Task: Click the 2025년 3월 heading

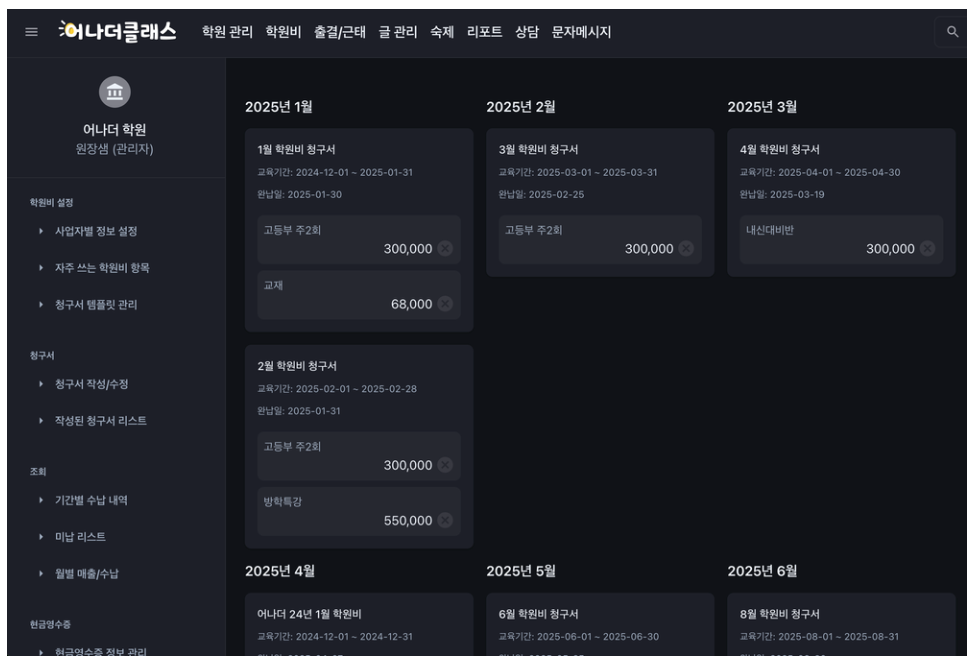Action: pos(762,107)
